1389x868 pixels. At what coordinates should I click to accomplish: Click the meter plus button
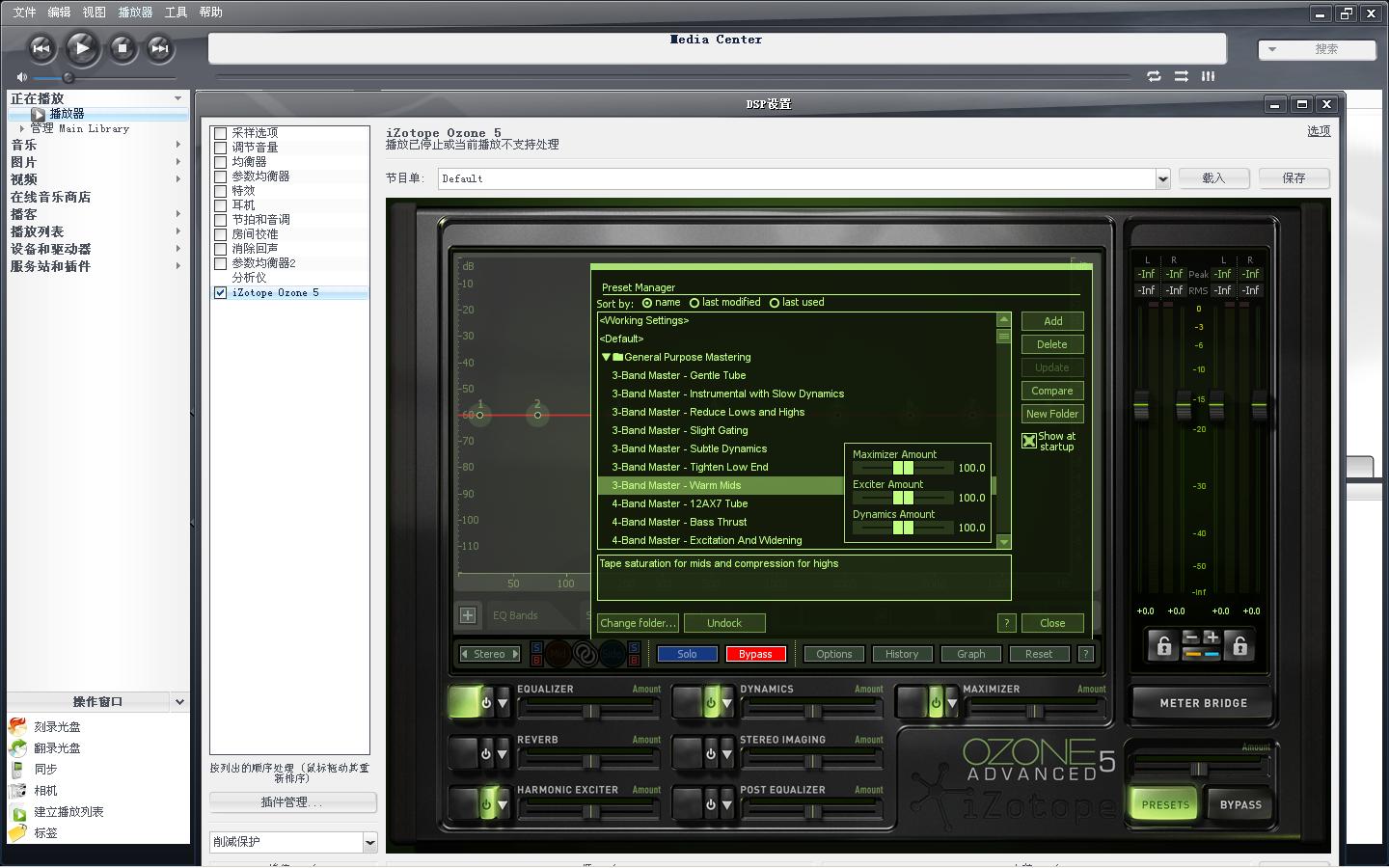(1212, 637)
